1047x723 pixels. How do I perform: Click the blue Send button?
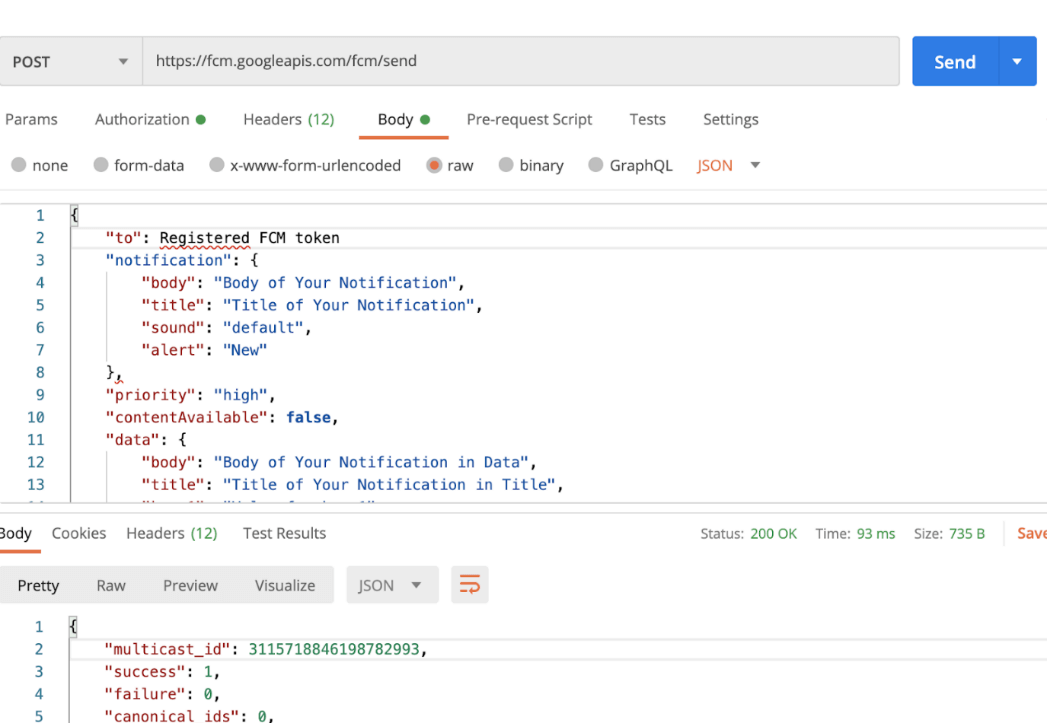[954, 62]
